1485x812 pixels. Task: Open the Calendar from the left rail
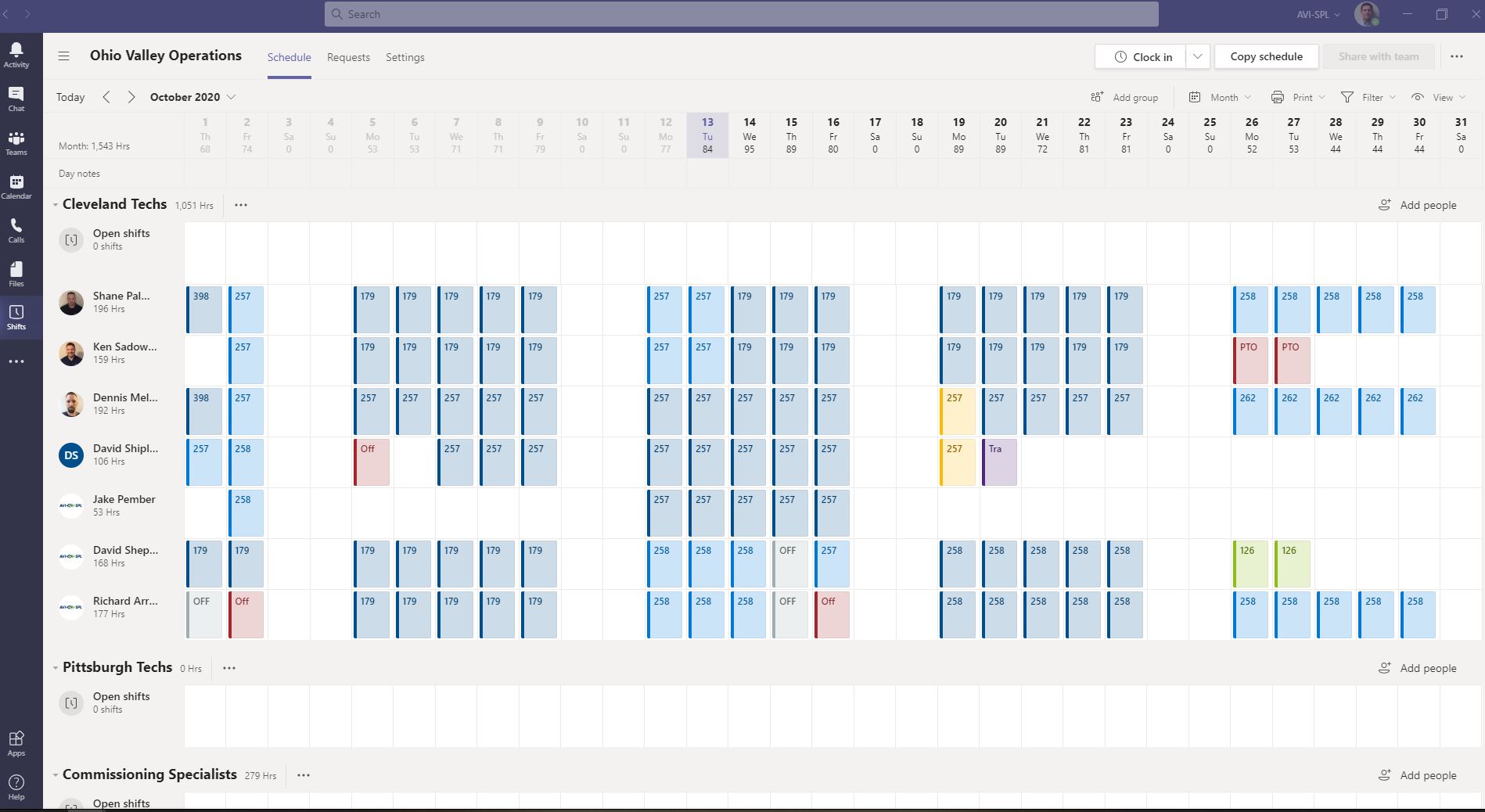click(x=16, y=186)
